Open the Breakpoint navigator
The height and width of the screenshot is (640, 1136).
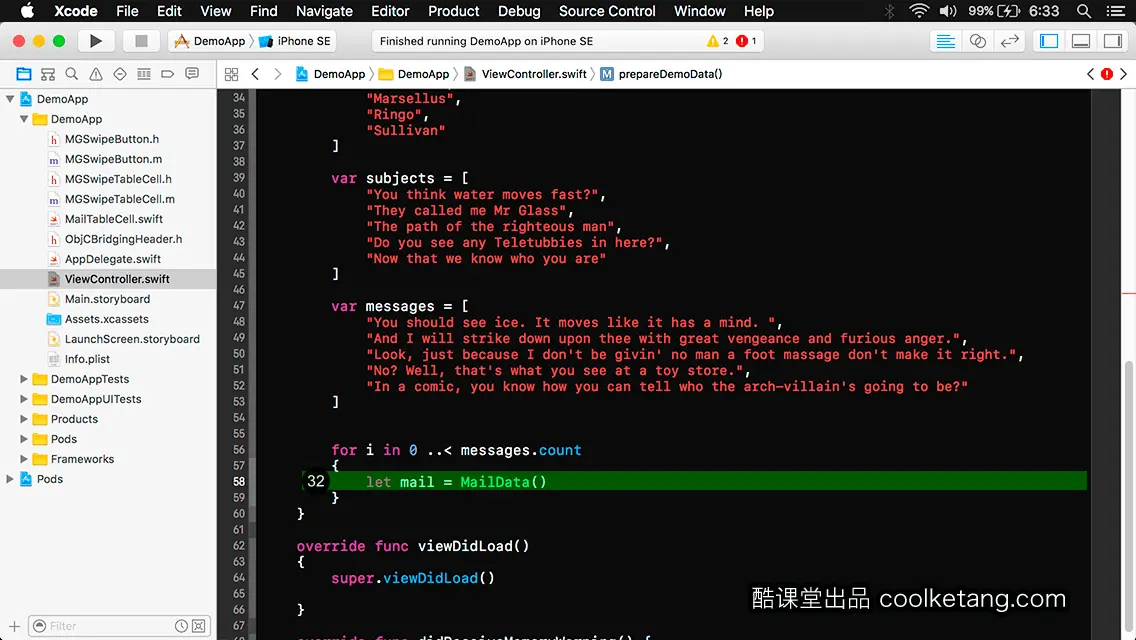[x=168, y=74]
